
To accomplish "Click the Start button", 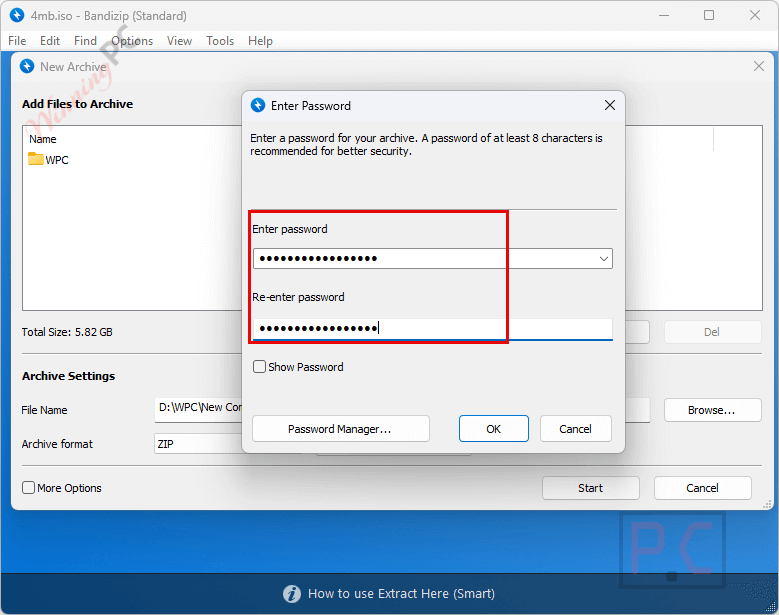I will pos(590,488).
